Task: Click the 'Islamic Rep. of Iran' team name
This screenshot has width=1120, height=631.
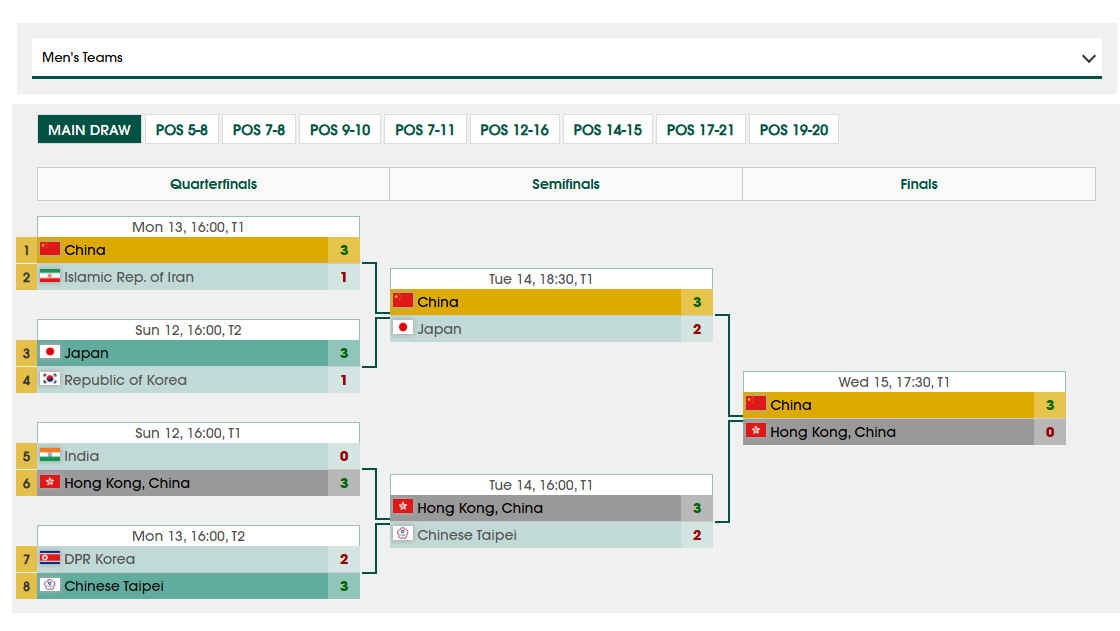Action: (129, 277)
